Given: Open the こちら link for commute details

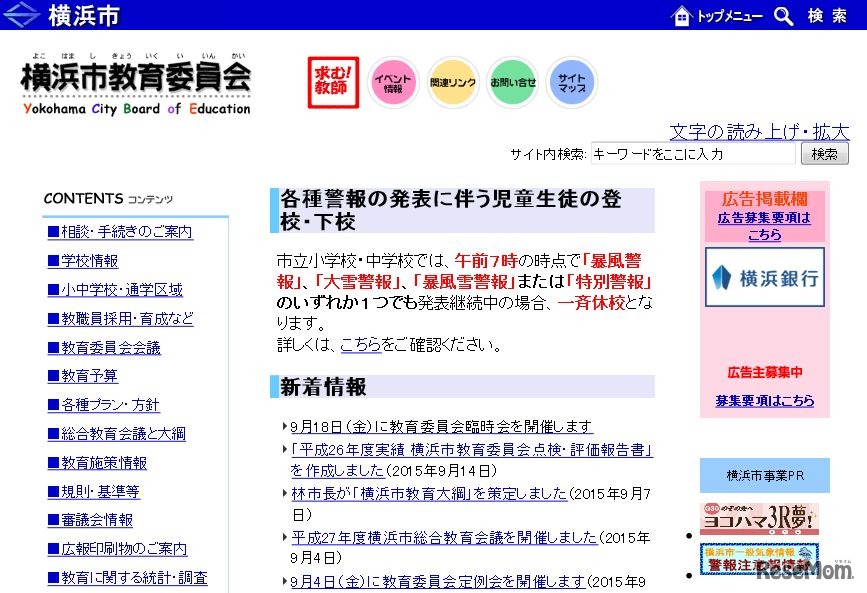Looking at the screenshot, I should click(360, 345).
